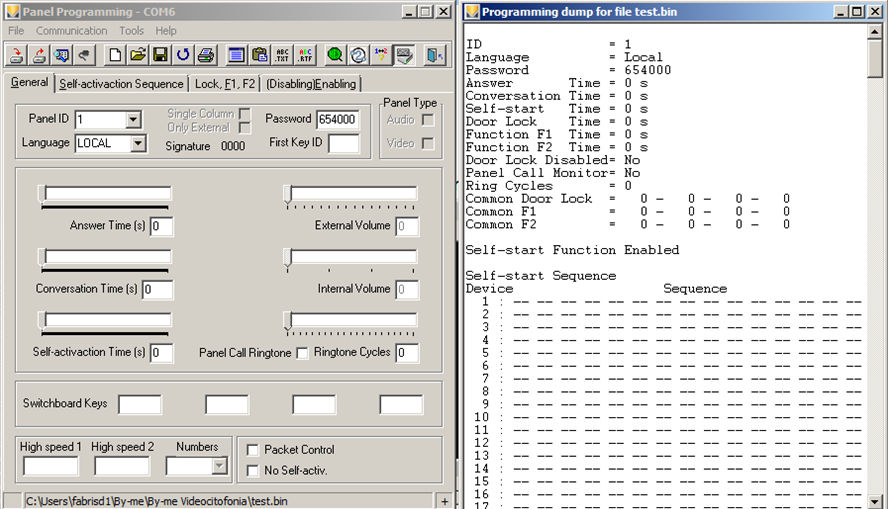888x509 pixels.
Task: Open a file via folder icon
Action: 138,55
